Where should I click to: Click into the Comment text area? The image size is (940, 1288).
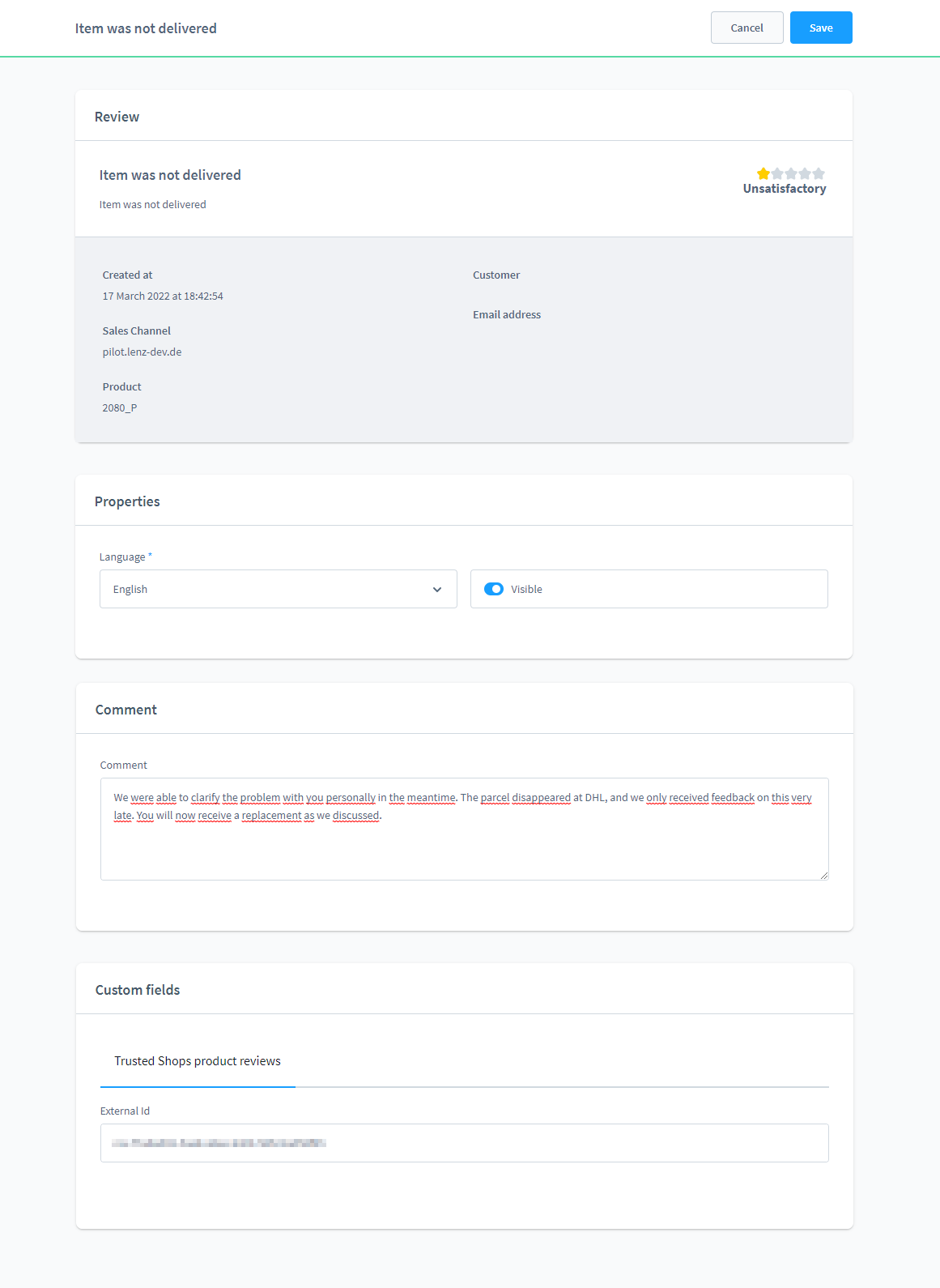[x=464, y=829]
